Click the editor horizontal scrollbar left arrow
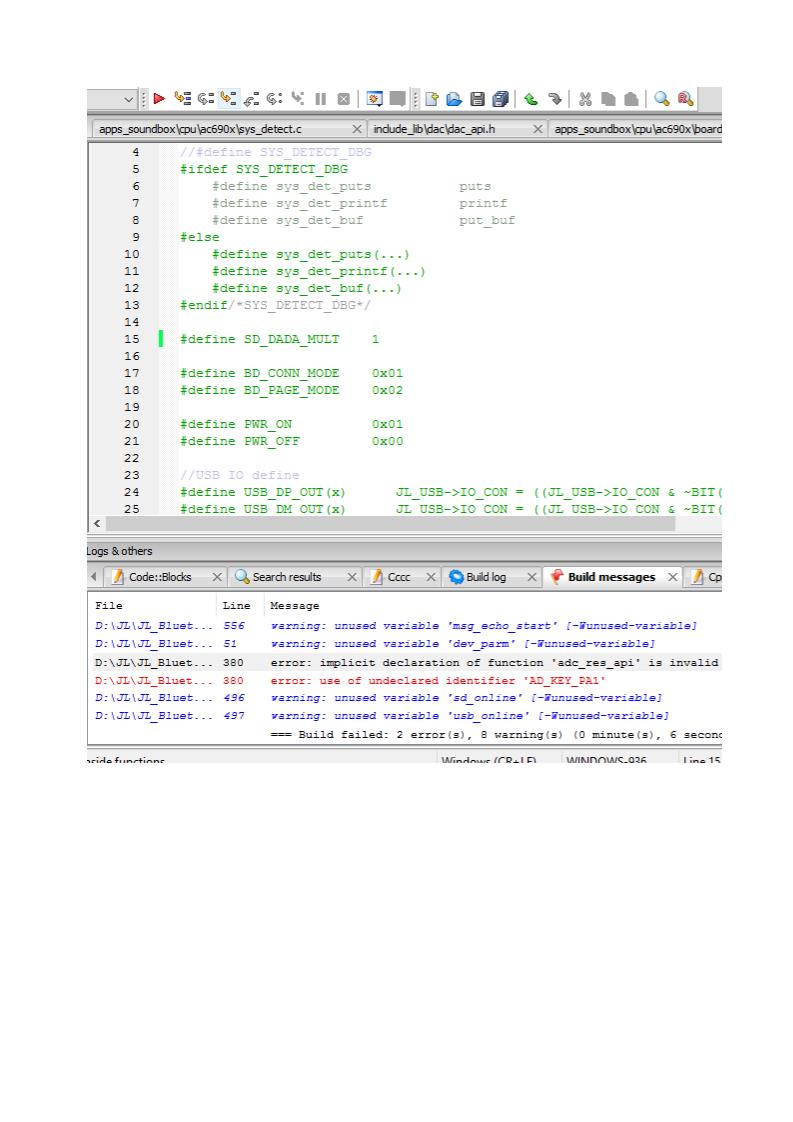This screenshot has height=1122, width=793. click(97, 524)
